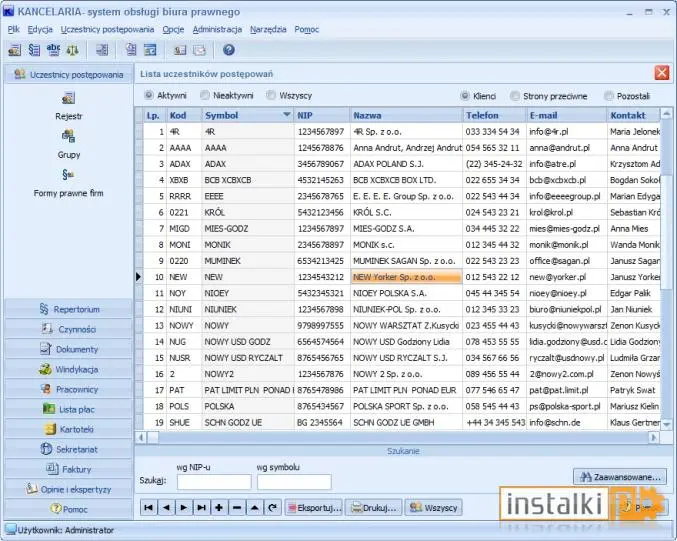Click the Nazwa column header
The height and width of the screenshot is (541, 677).
point(406,115)
